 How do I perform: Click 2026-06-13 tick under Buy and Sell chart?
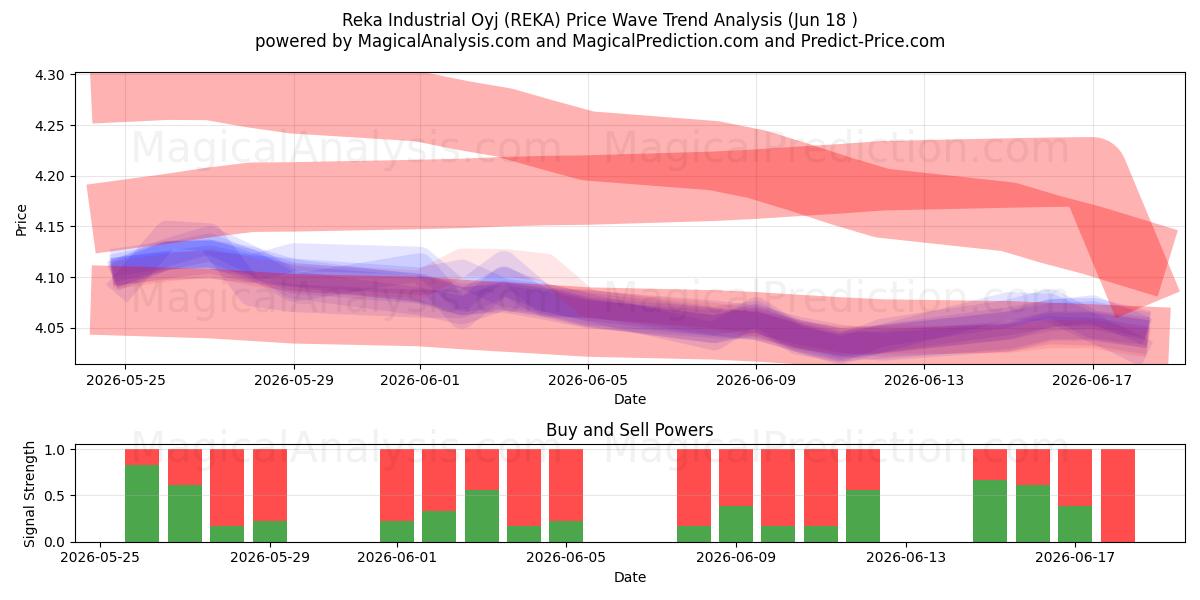click(x=905, y=558)
